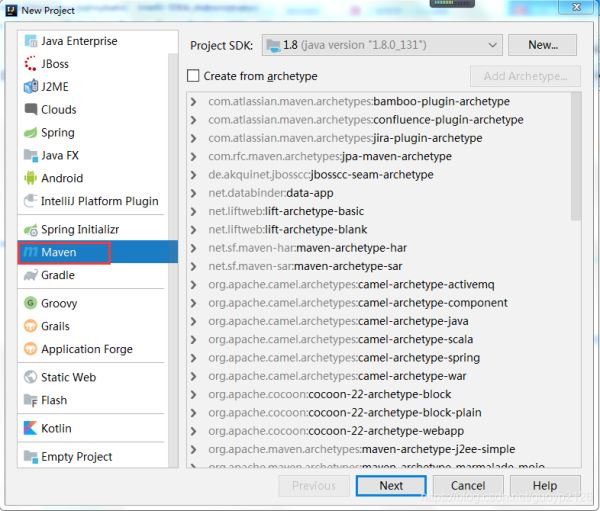Click the J2ME phone icon
The width and height of the screenshot is (600, 511).
pos(31,87)
